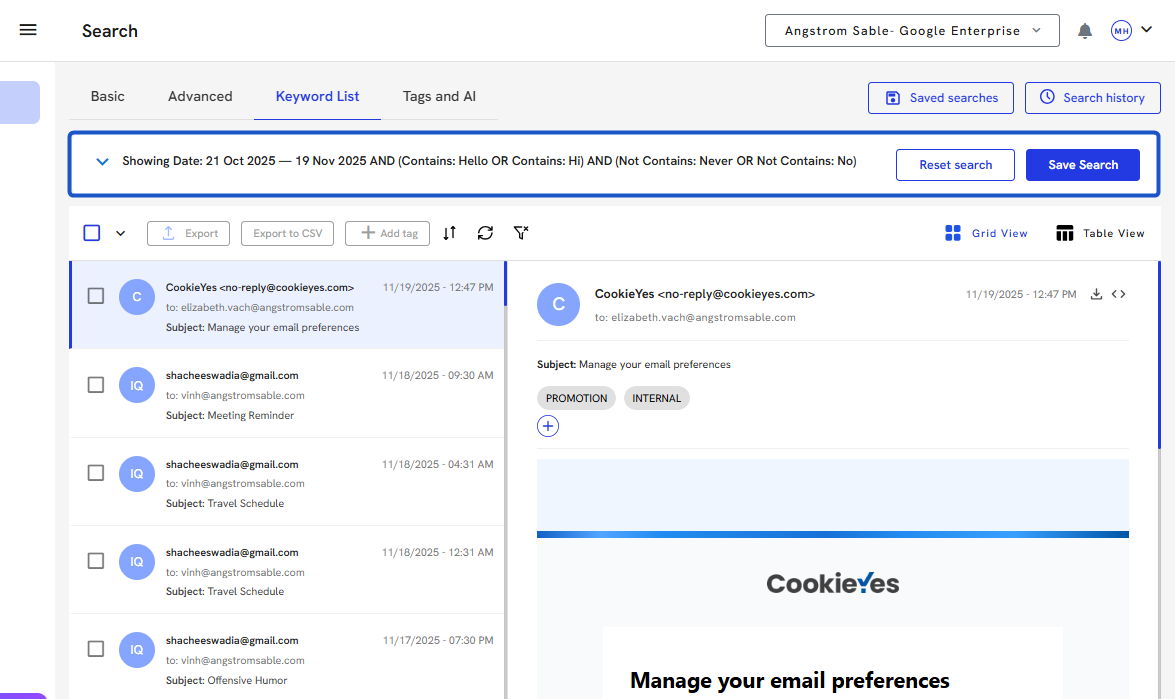The width and height of the screenshot is (1175, 699).
Task: View email source code icon
Action: click(1119, 294)
